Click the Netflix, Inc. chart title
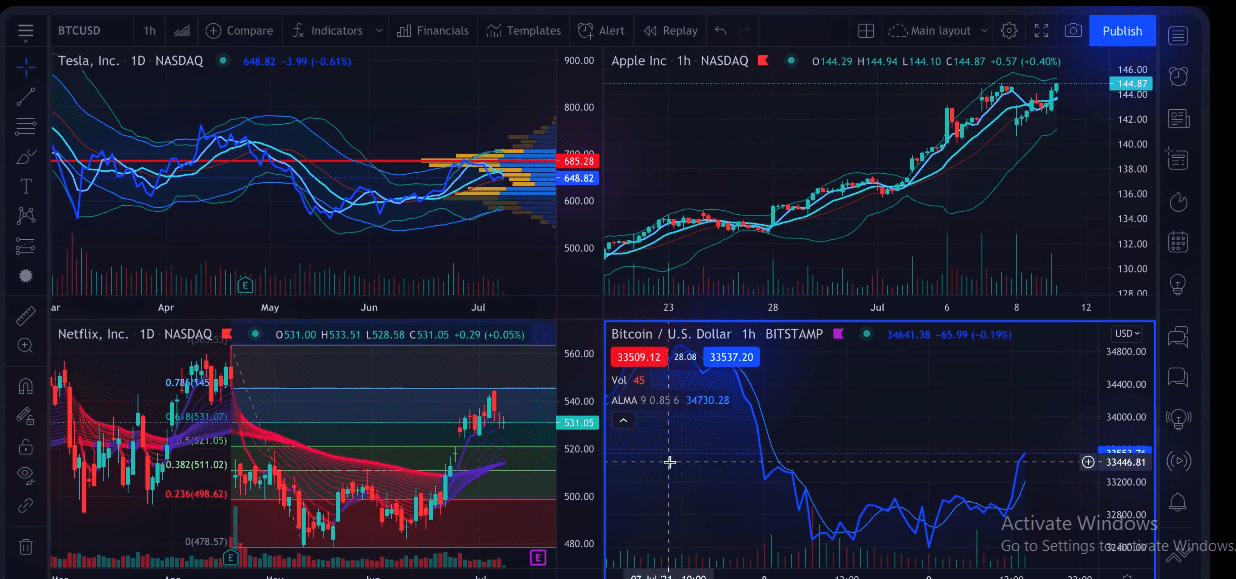 (93, 334)
